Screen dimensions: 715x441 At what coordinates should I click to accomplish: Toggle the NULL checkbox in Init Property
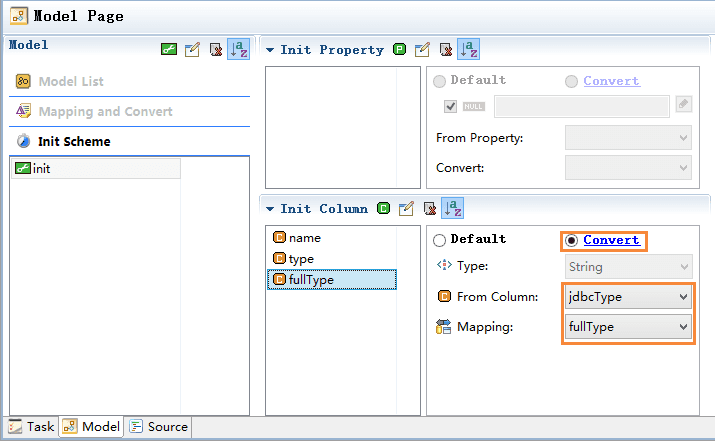pyautogui.click(x=451, y=106)
